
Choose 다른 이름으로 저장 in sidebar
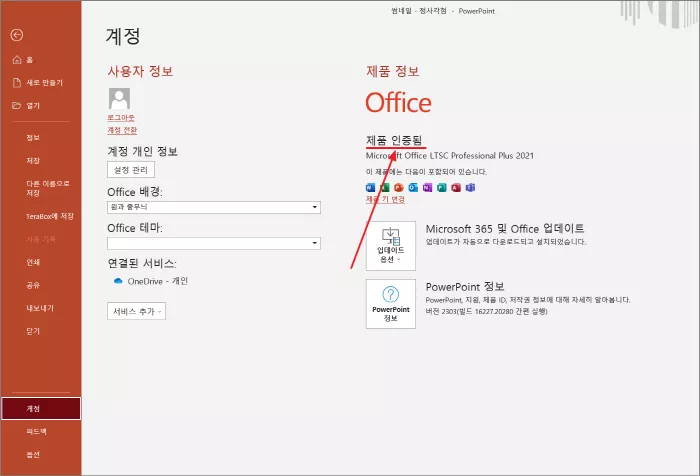pyautogui.click(x=48, y=188)
